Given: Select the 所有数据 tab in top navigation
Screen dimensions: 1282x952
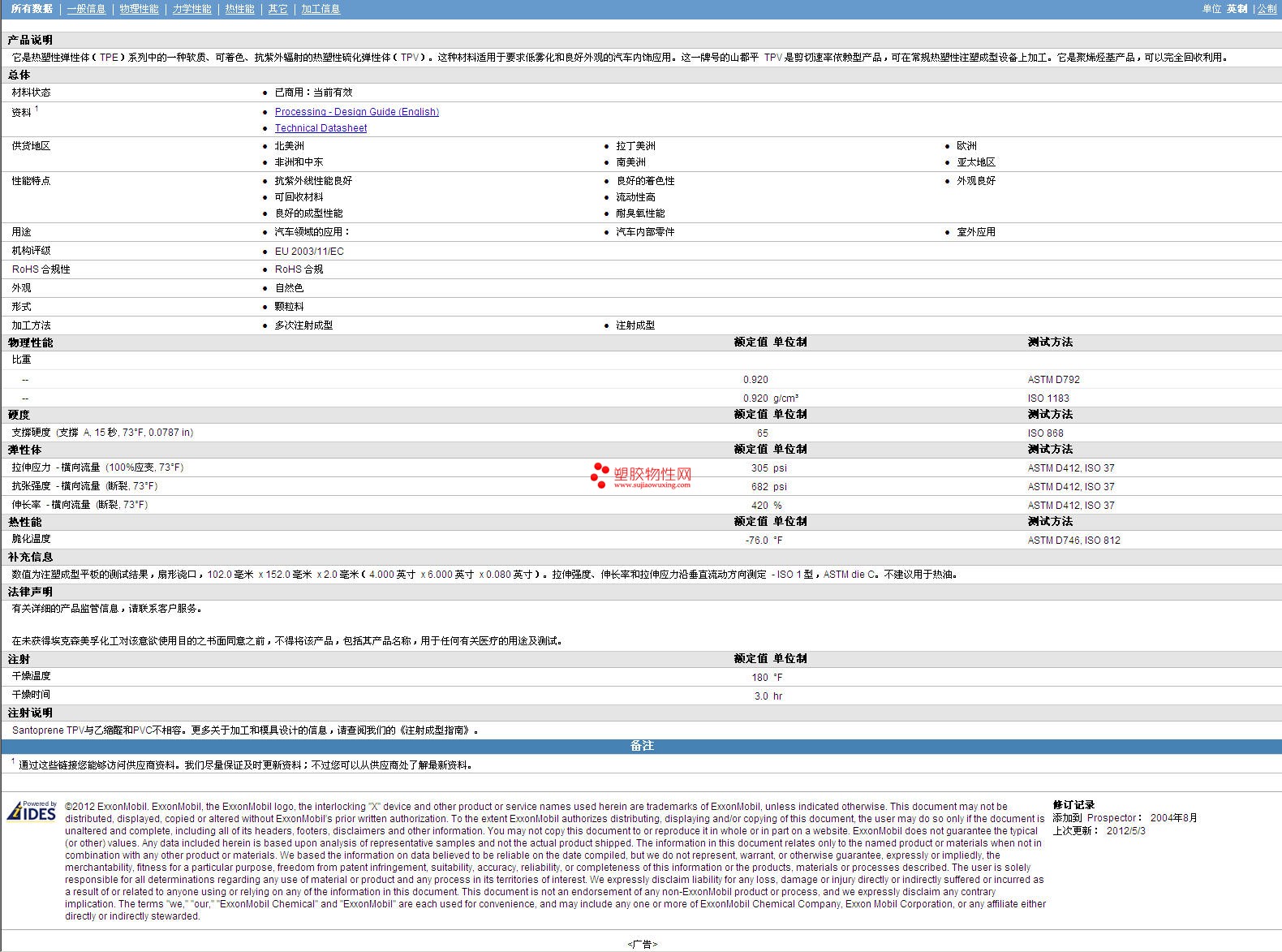Looking at the screenshot, I should pos(32,9).
